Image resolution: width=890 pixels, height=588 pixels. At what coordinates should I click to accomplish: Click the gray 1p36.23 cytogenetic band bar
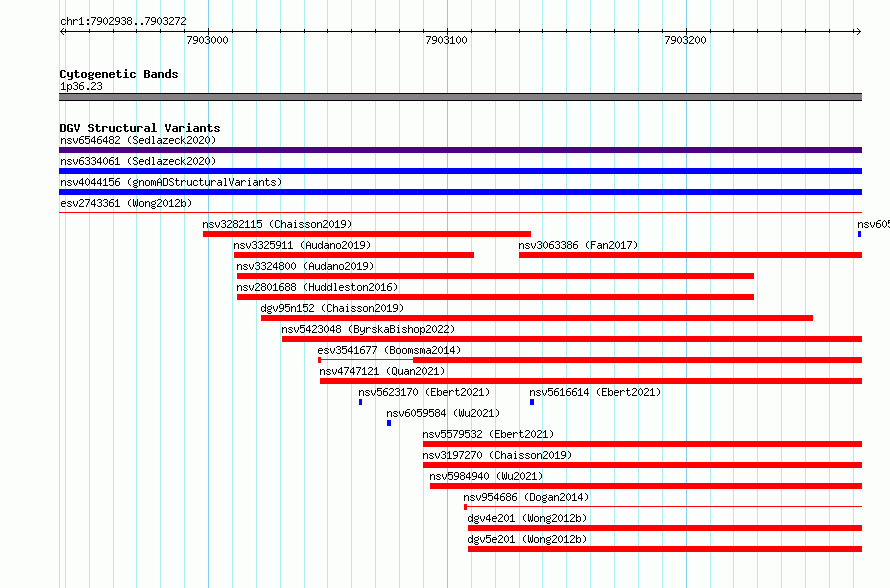(x=460, y=97)
